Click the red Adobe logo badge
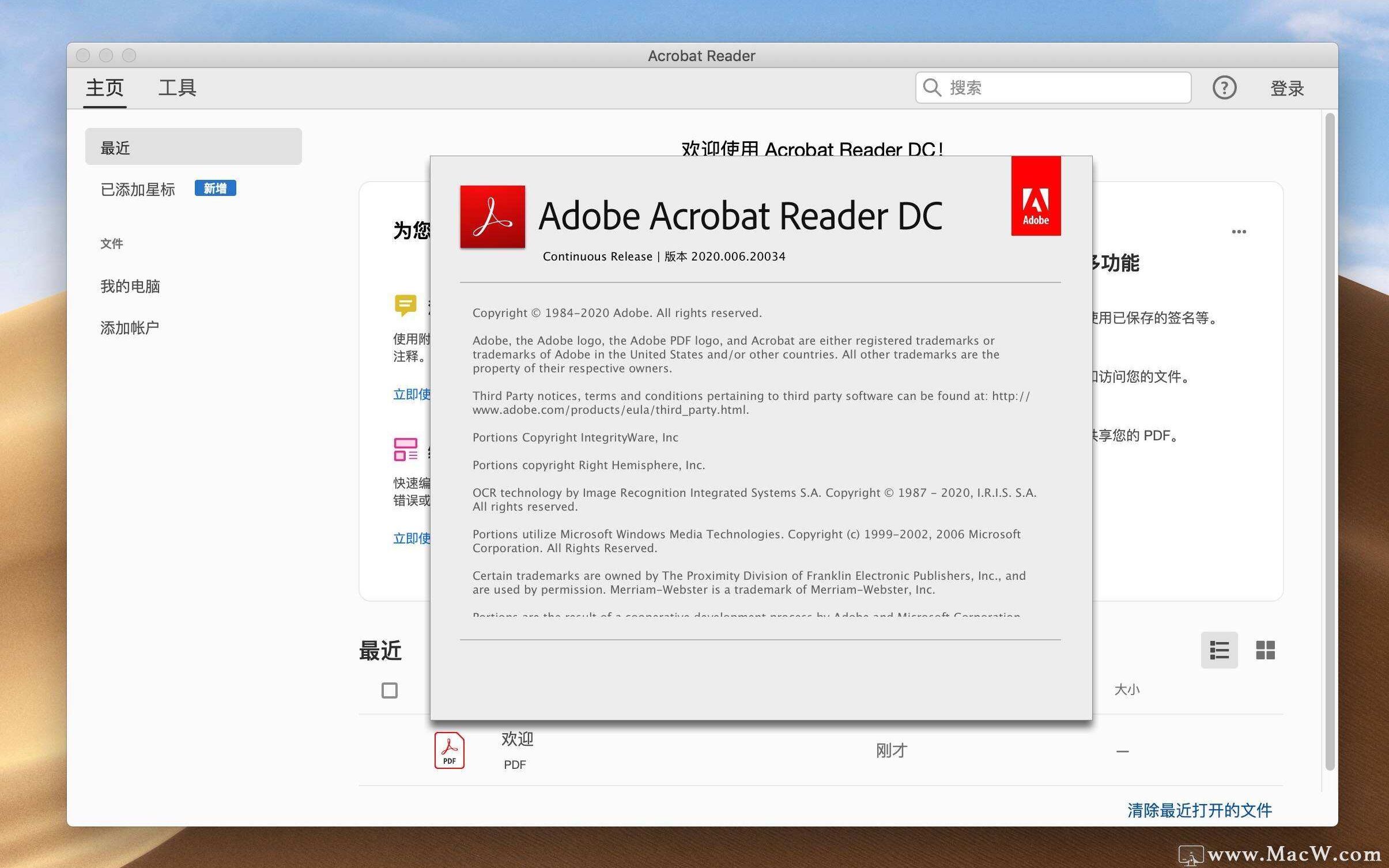 (x=1036, y=196)
